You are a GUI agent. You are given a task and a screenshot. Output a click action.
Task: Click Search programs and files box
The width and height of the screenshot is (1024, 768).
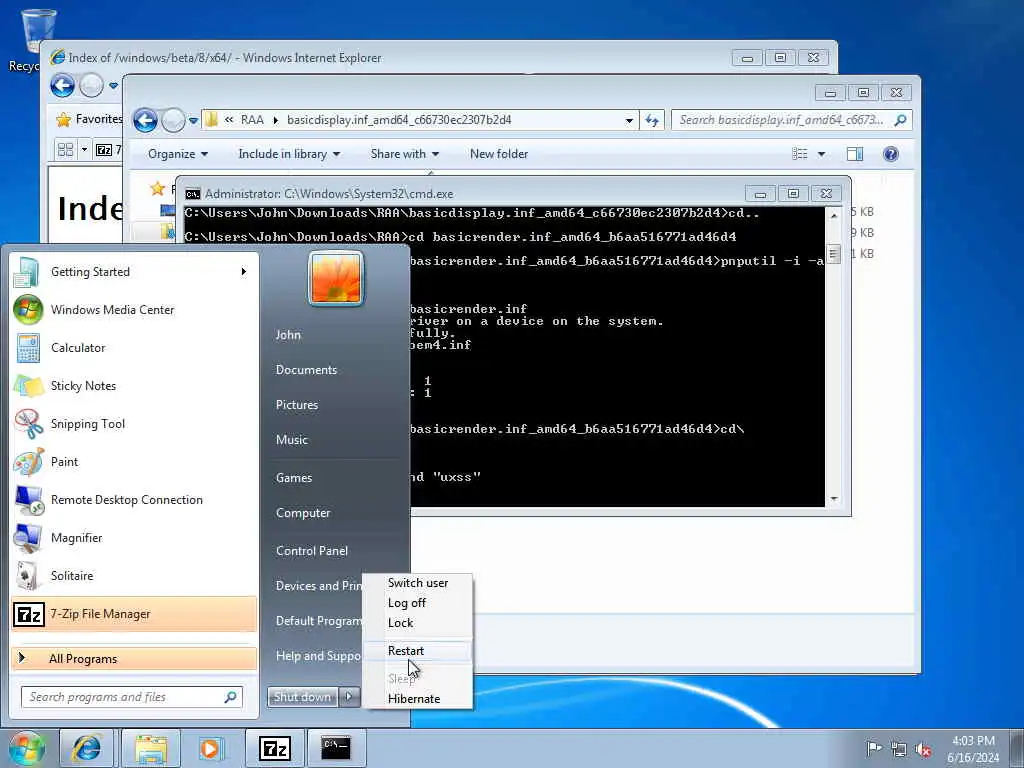click(132, 697)
